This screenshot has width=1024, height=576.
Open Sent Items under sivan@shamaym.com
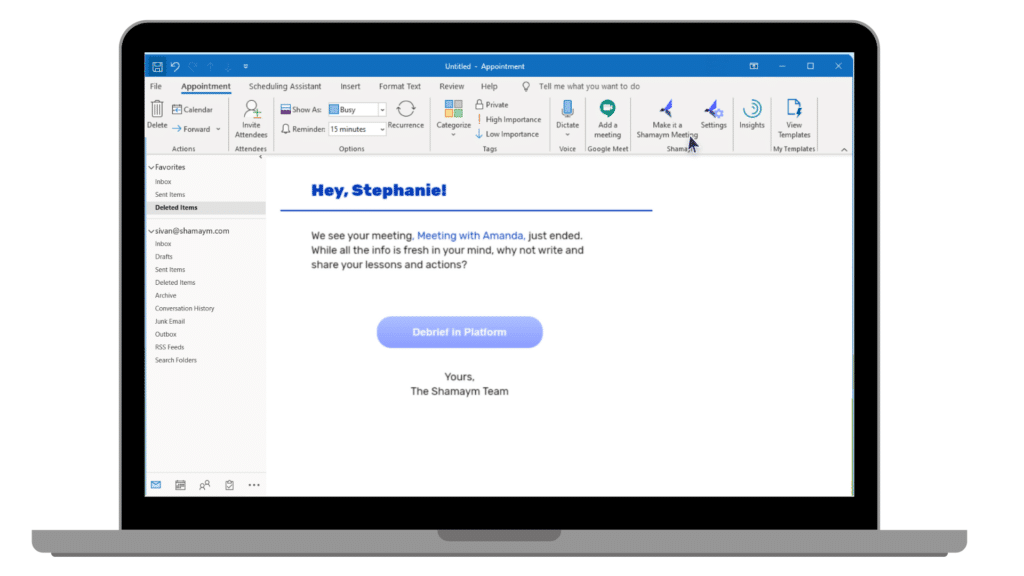[x=170, y=270]
